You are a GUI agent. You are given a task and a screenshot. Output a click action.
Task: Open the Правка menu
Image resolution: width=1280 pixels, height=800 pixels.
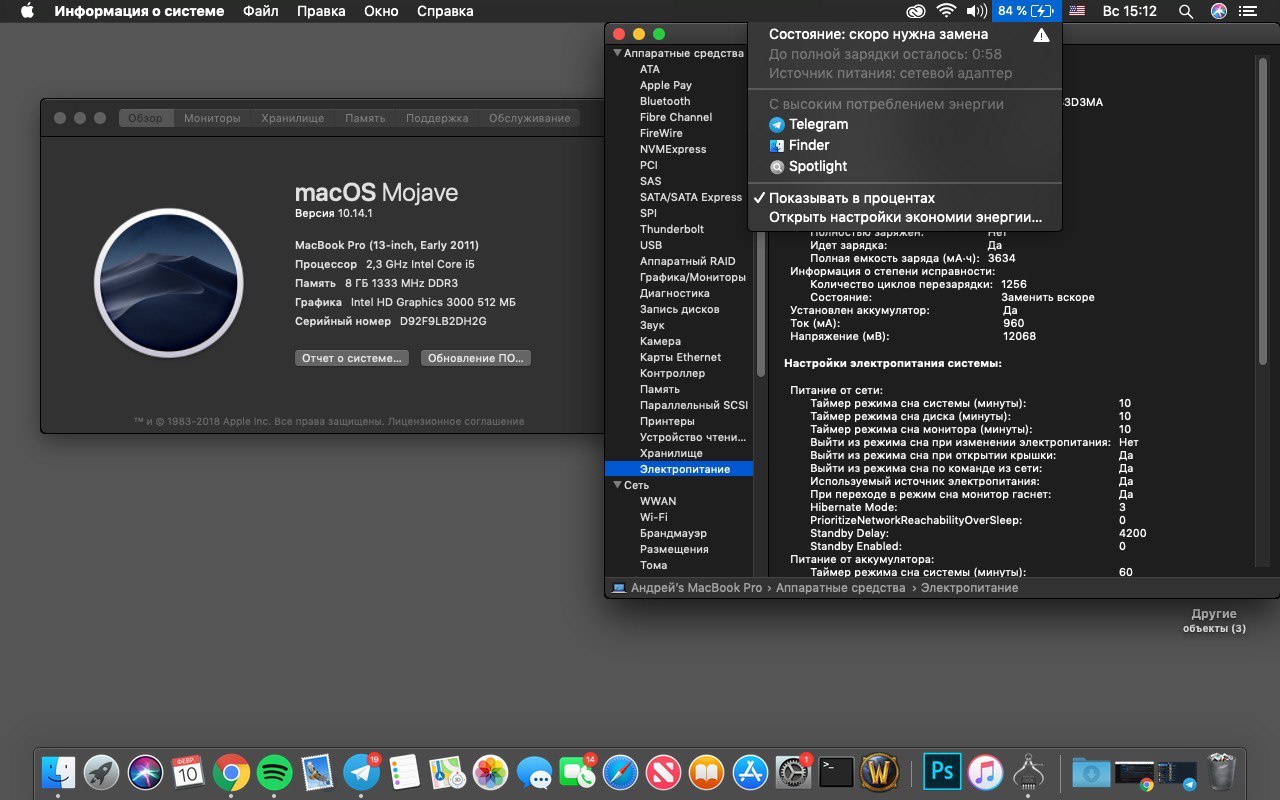tap(321, 11)
